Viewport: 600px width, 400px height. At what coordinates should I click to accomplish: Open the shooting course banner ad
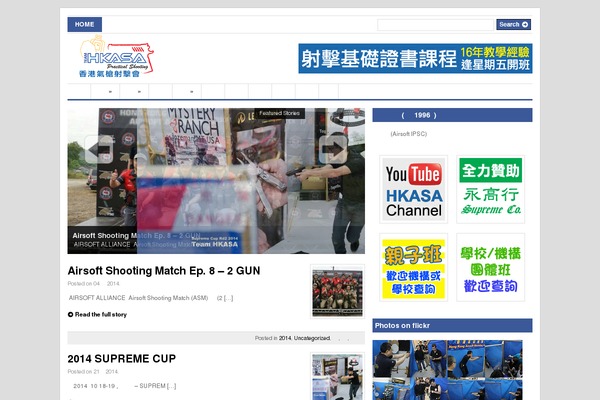(415, 59)
